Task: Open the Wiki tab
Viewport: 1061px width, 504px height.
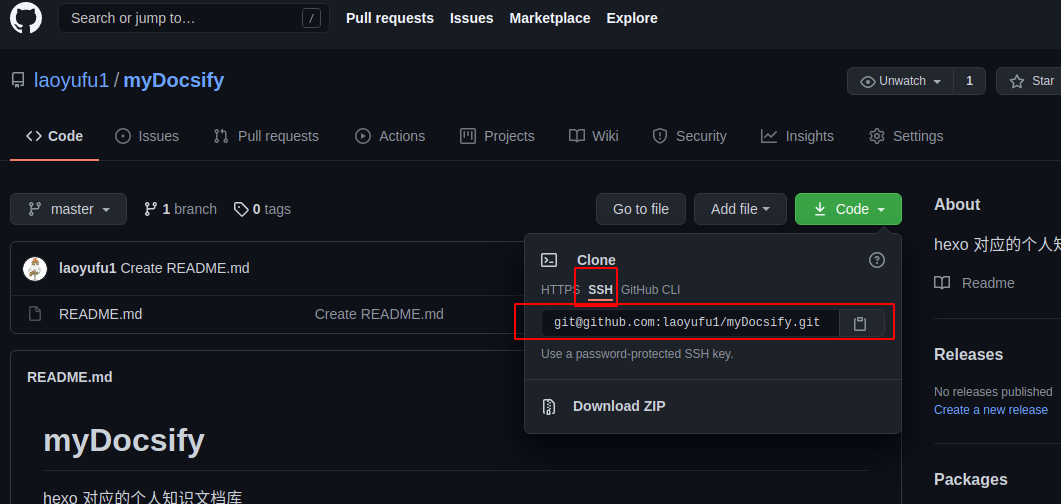Action: [593, 136]
